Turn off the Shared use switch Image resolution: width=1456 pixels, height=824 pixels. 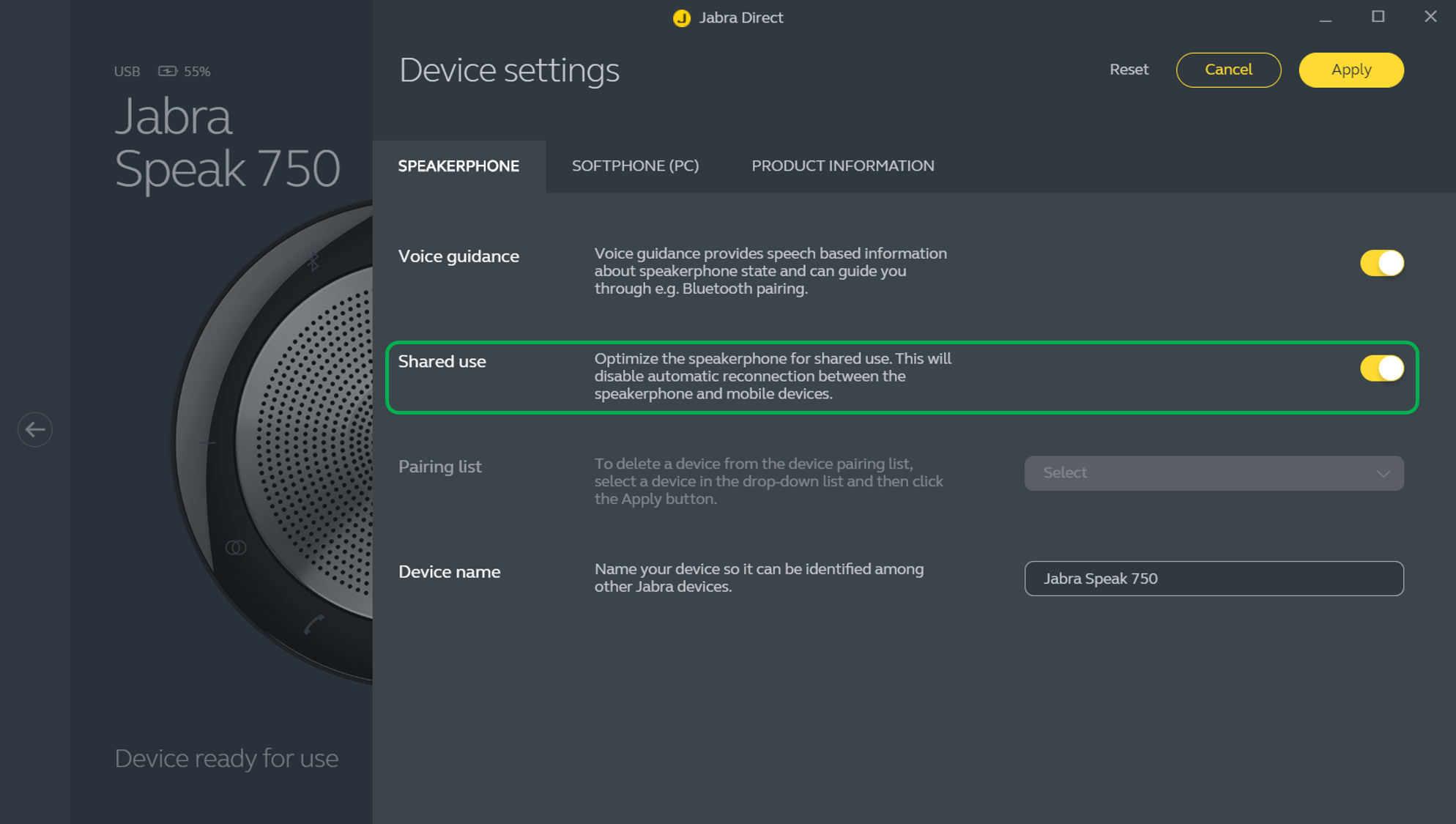(1381, 368)
